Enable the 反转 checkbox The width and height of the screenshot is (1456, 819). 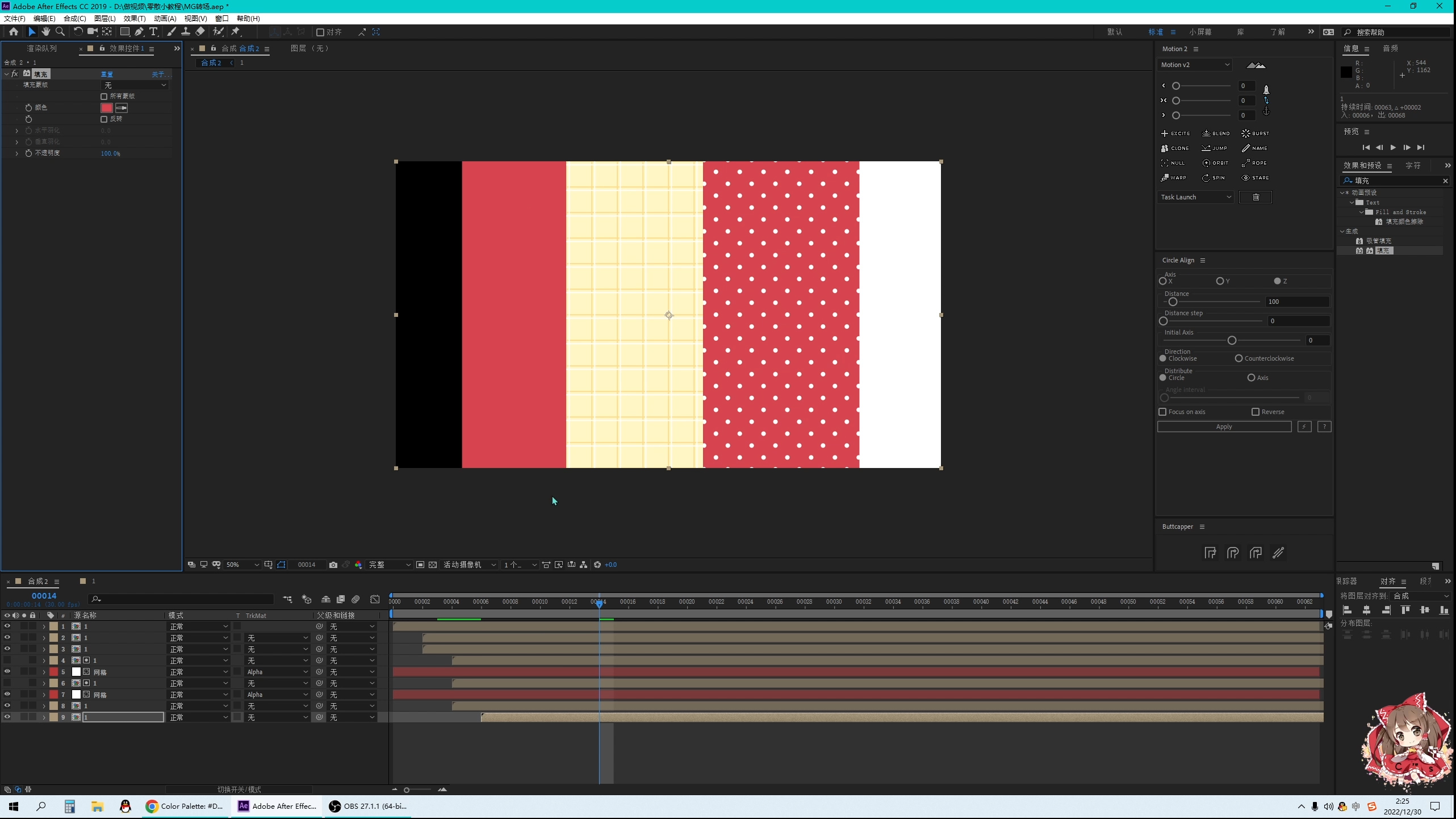point(104,119)
